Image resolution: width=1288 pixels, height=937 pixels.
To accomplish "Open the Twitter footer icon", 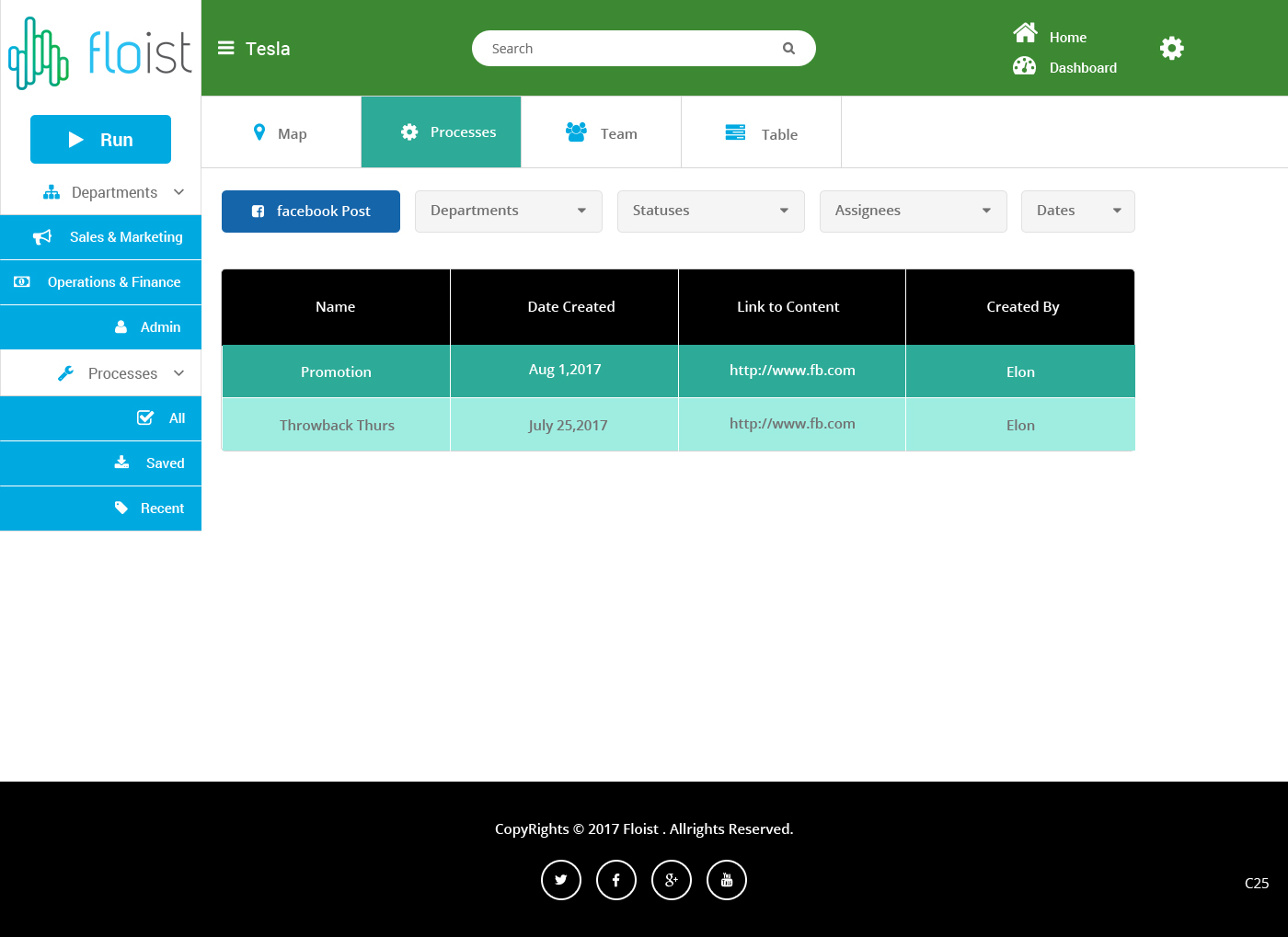I will coord(561,880).
